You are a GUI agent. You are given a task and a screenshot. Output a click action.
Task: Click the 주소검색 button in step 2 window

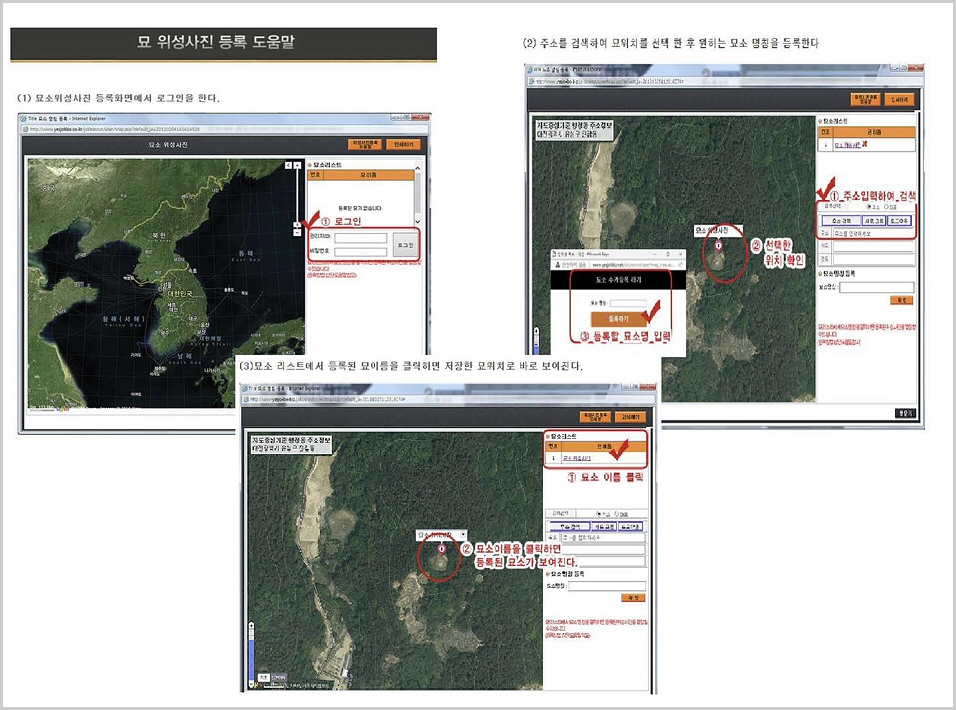(841, 221)
